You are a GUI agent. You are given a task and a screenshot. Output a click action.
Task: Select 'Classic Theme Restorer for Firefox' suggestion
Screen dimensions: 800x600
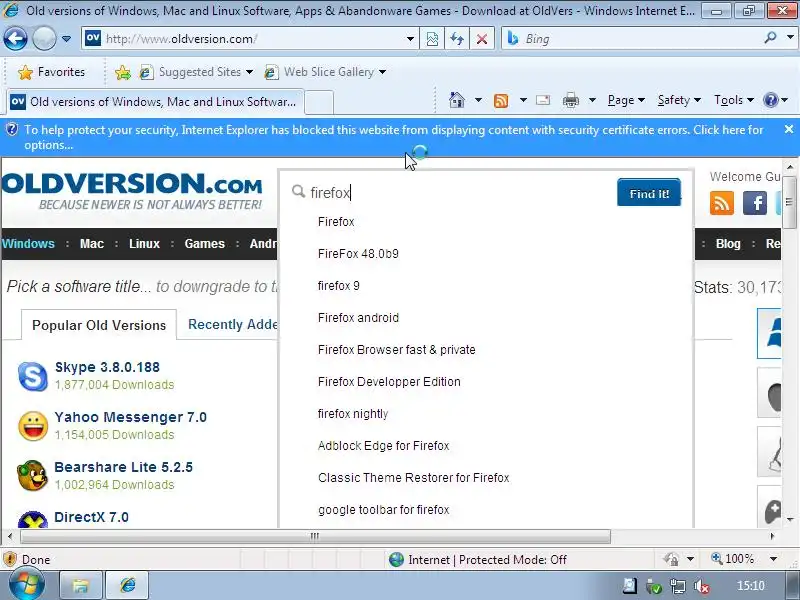[413, 478]
